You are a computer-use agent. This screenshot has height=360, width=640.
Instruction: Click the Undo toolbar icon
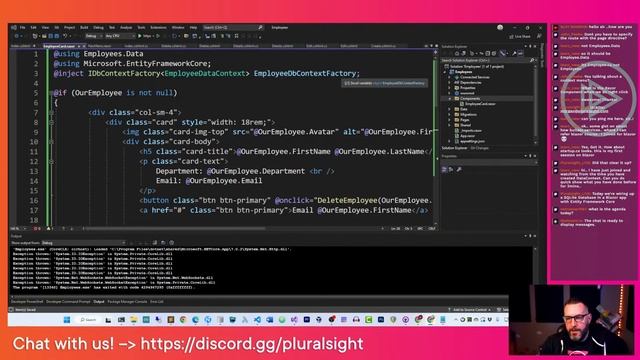(x=65, y=36)
